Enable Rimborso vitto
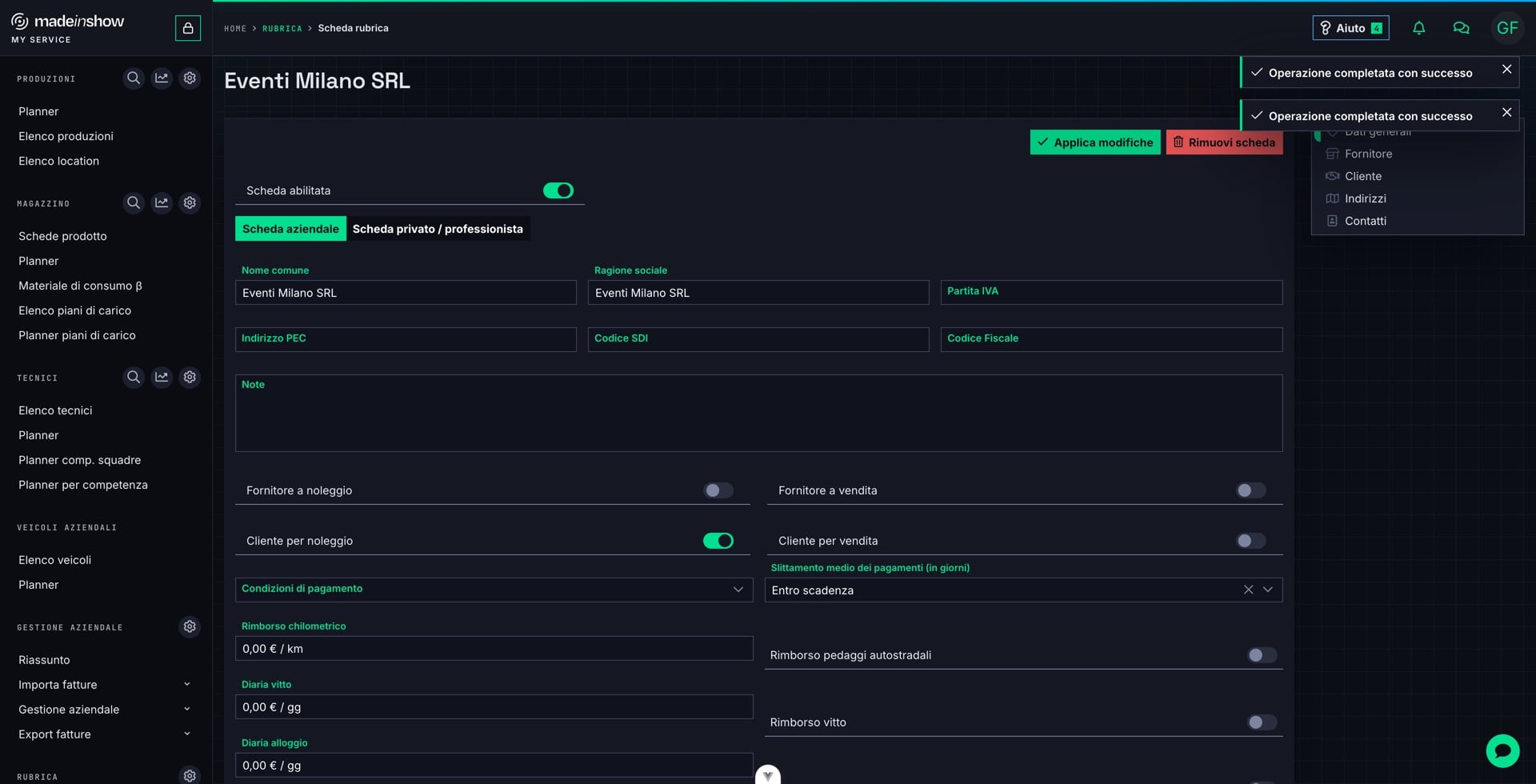The width and height of the screenshot is (1536, 784). point(1262,722)
